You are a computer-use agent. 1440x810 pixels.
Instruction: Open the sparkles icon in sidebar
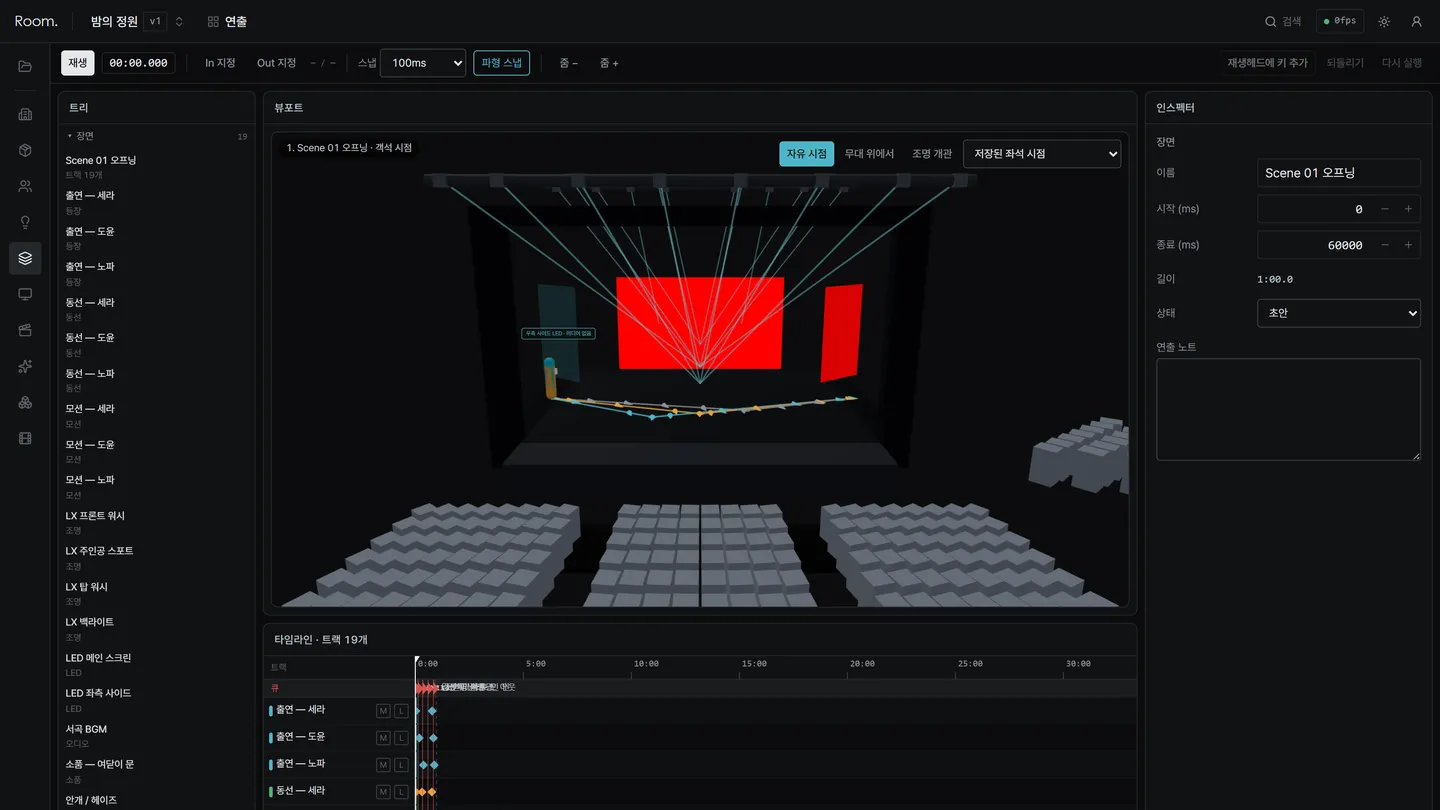point(25,366)
